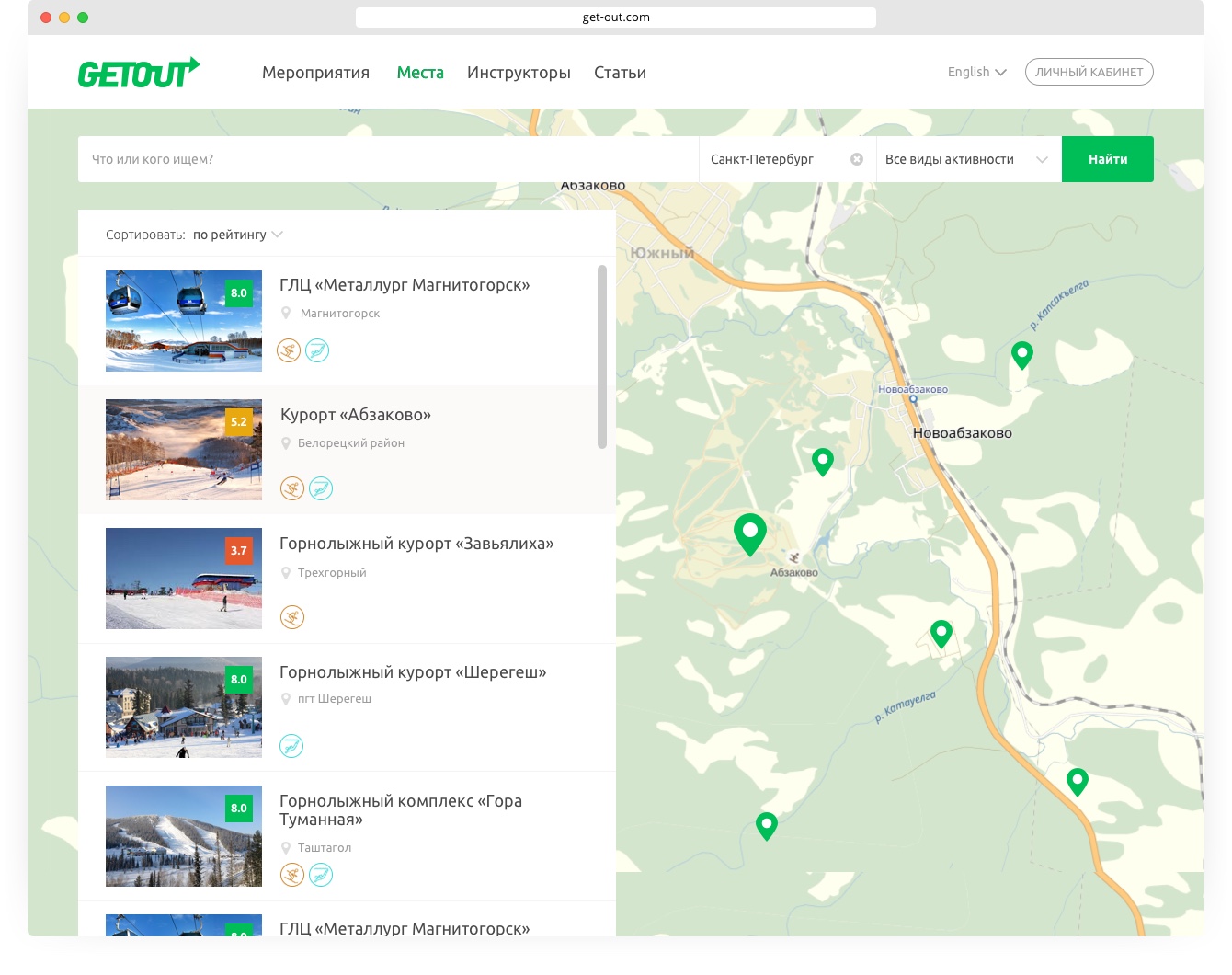The width and height of the screenshot is (1232, 975).
Task: Click the GetOut logo
Action: click(139, 73)
